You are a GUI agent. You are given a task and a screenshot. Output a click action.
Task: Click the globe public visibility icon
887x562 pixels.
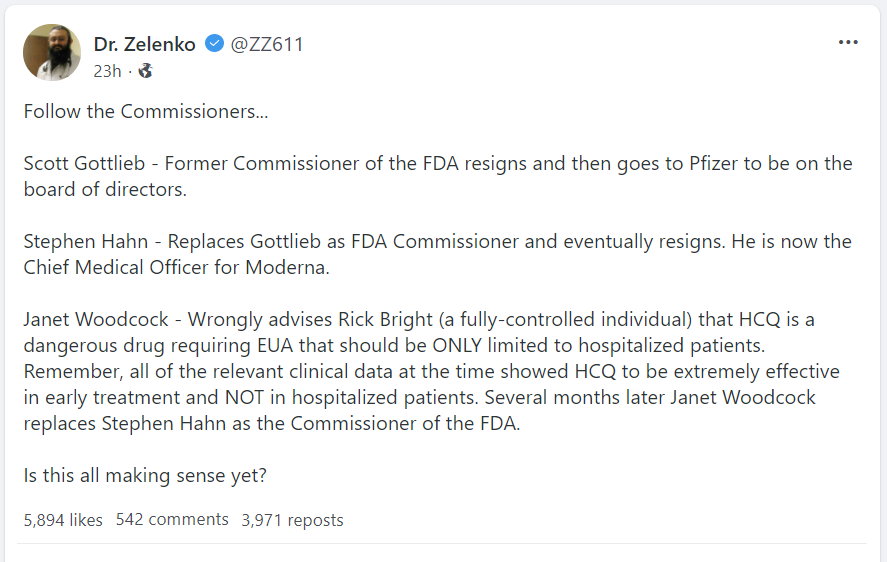pos(145,71)
